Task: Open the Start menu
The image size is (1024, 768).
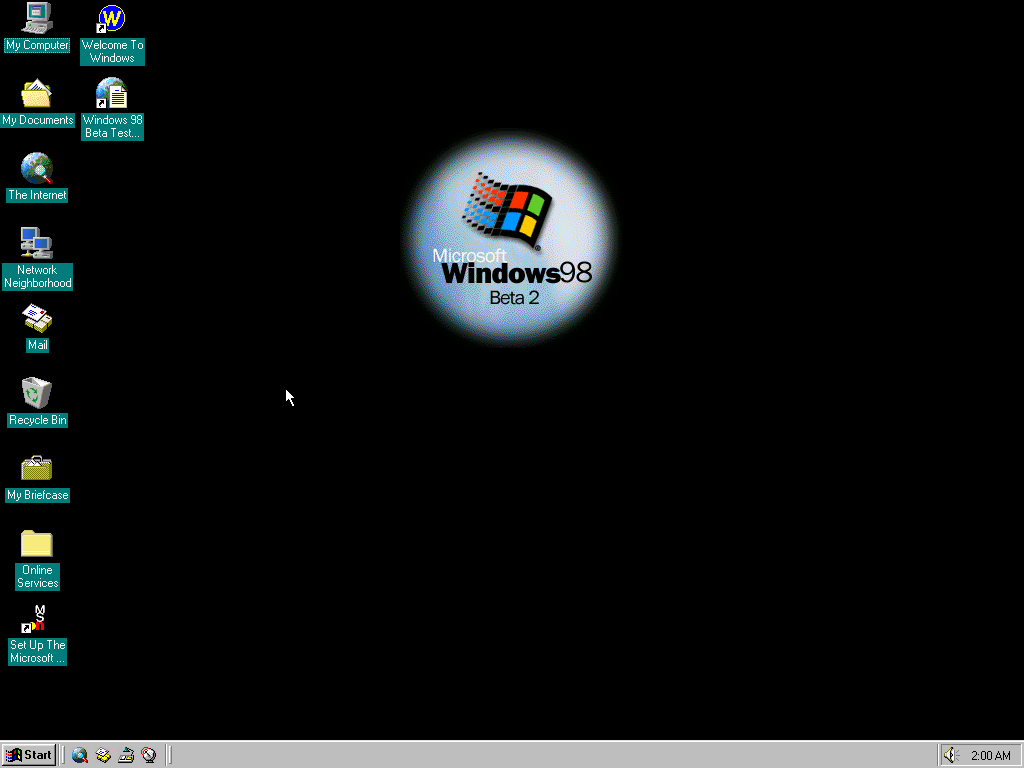Action: point(29,755)
